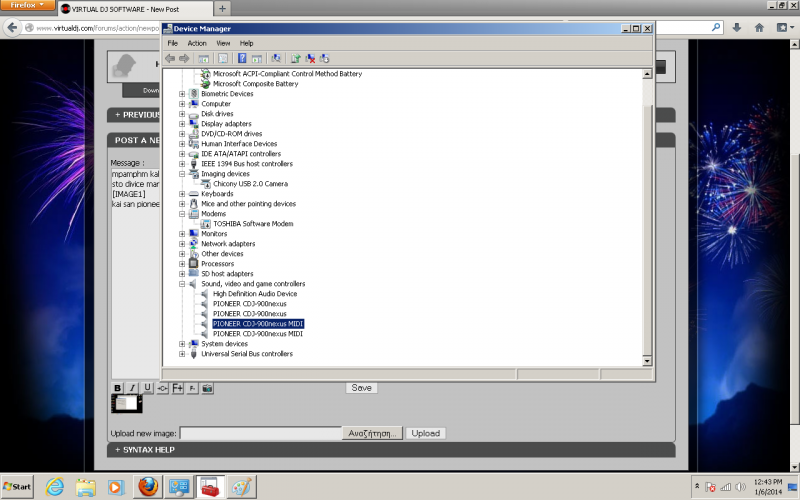Image resolution: width=800 pixels, height=500 pixels.
Task: Click the Device Manager scrollbar down arrow
Action: pyautogui.click(x=647, y=361)
